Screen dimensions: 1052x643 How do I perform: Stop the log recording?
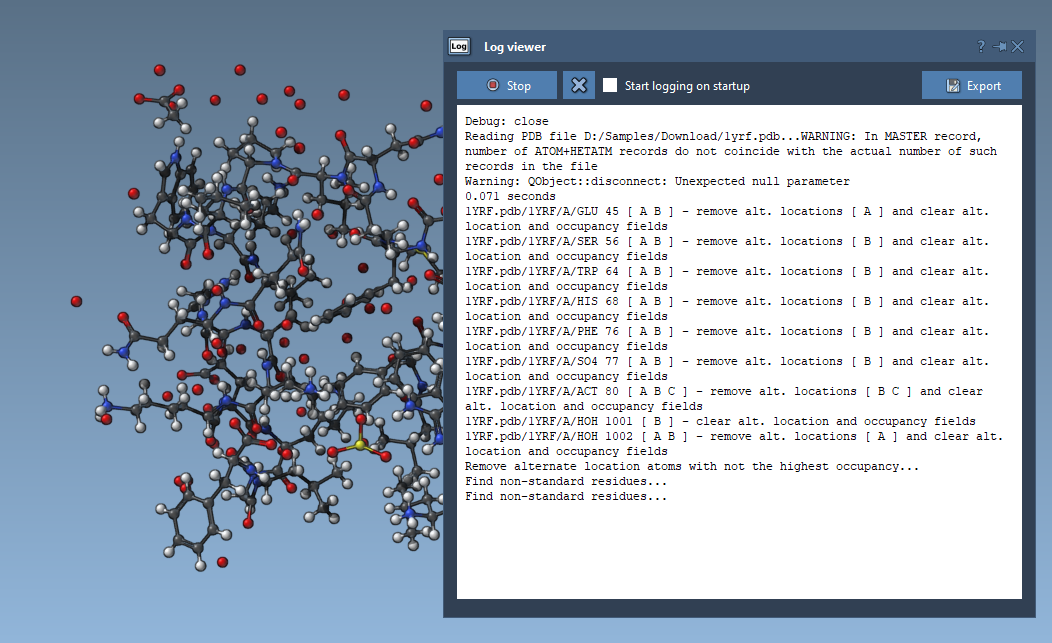click(507, 86)
